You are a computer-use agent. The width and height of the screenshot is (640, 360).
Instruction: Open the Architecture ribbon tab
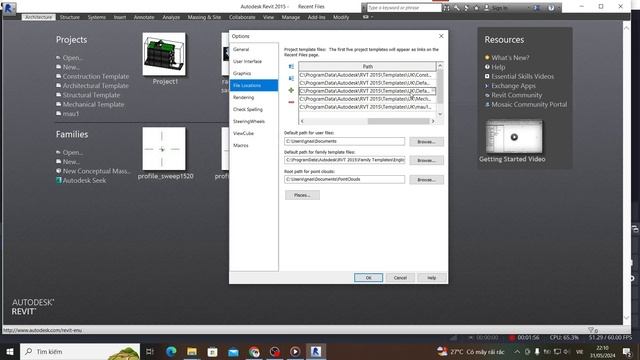39,17
